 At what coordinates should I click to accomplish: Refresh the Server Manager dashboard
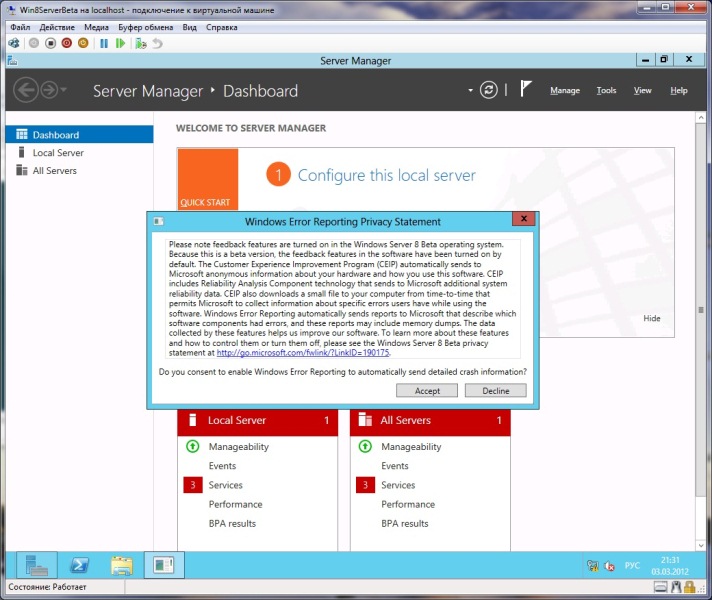click(488, 90)
